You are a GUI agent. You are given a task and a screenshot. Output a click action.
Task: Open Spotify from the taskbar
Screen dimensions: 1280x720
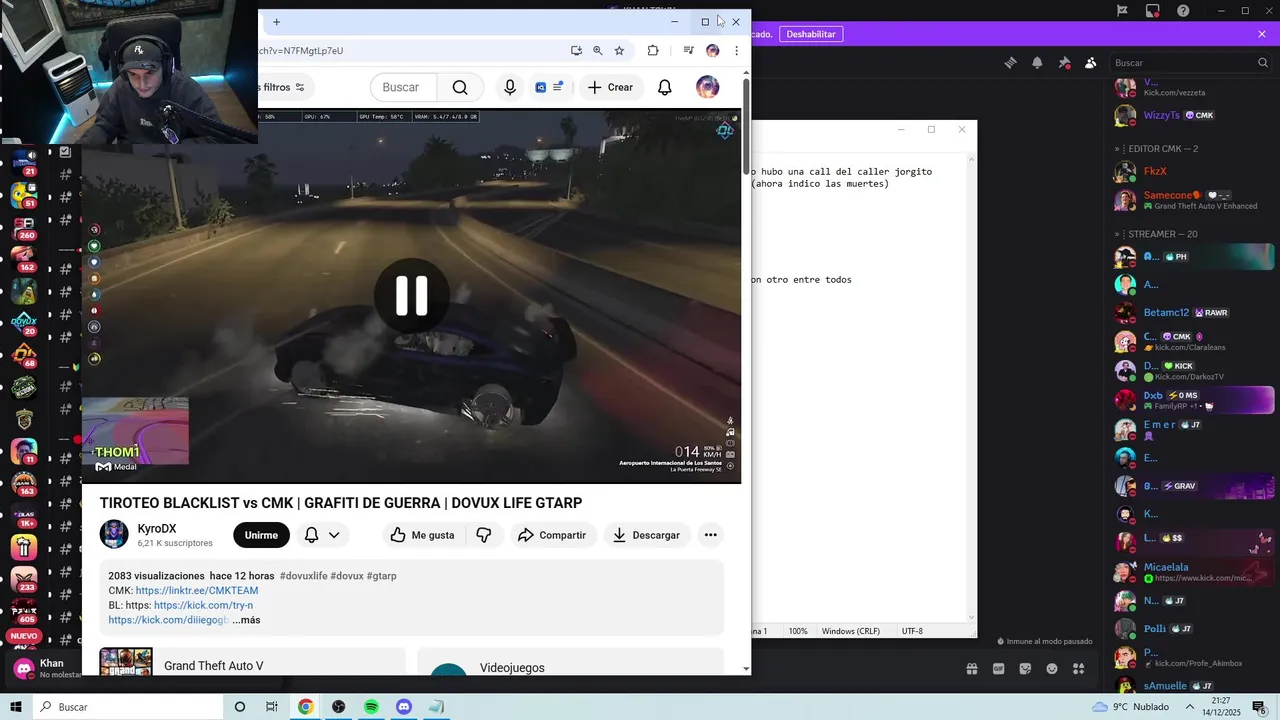371,707
